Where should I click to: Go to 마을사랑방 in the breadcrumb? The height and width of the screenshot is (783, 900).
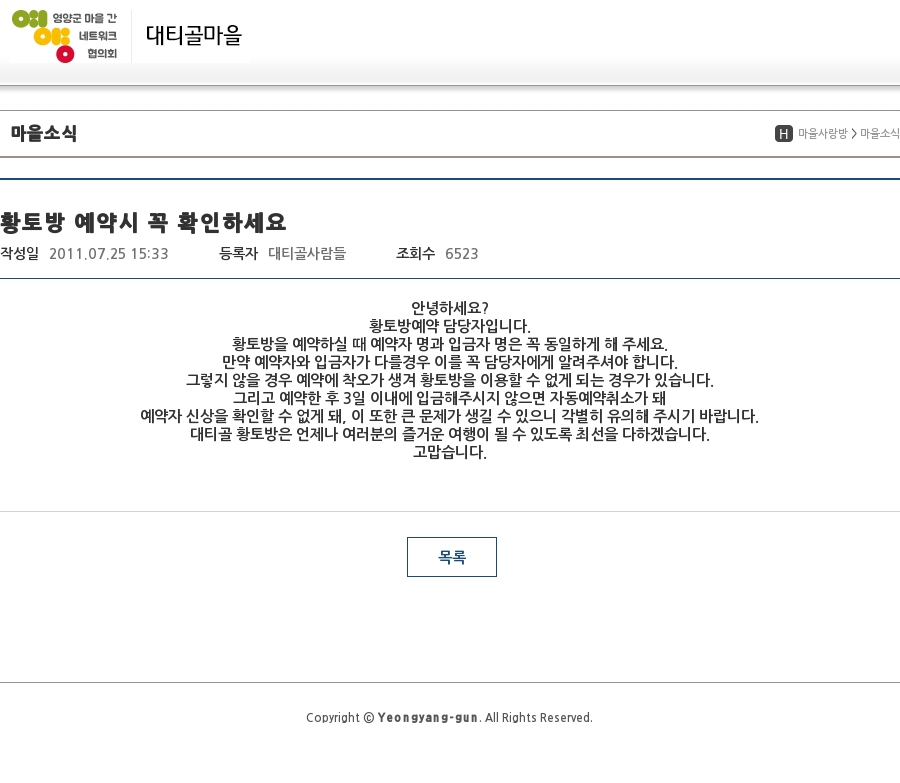coord(822,134)
